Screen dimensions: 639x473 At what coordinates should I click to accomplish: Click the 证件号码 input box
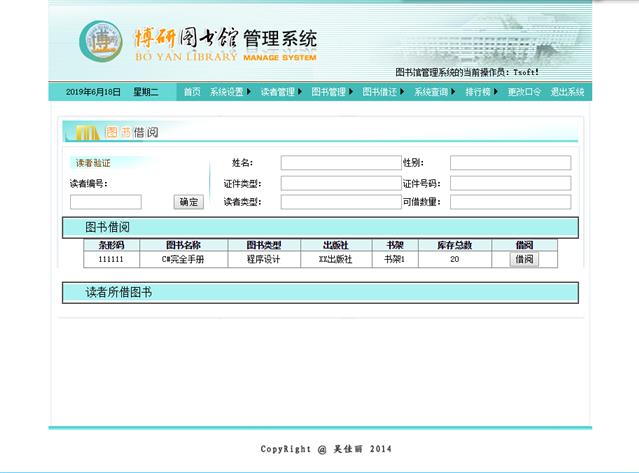510,183
